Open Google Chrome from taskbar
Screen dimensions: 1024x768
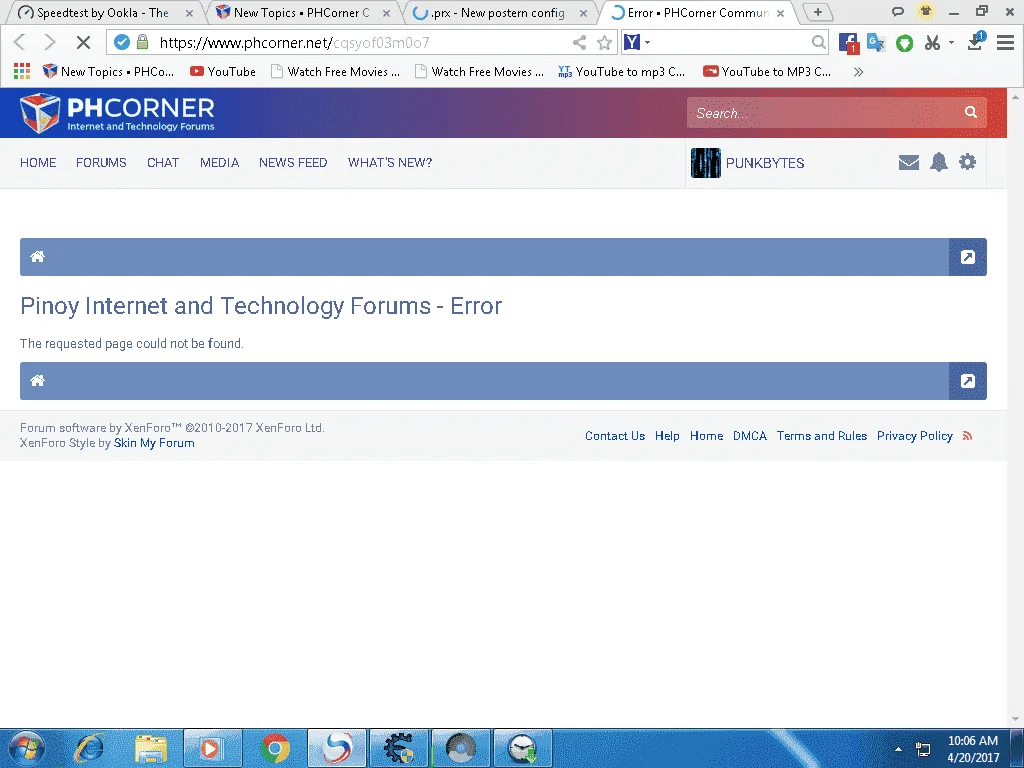tap(275, 748)
